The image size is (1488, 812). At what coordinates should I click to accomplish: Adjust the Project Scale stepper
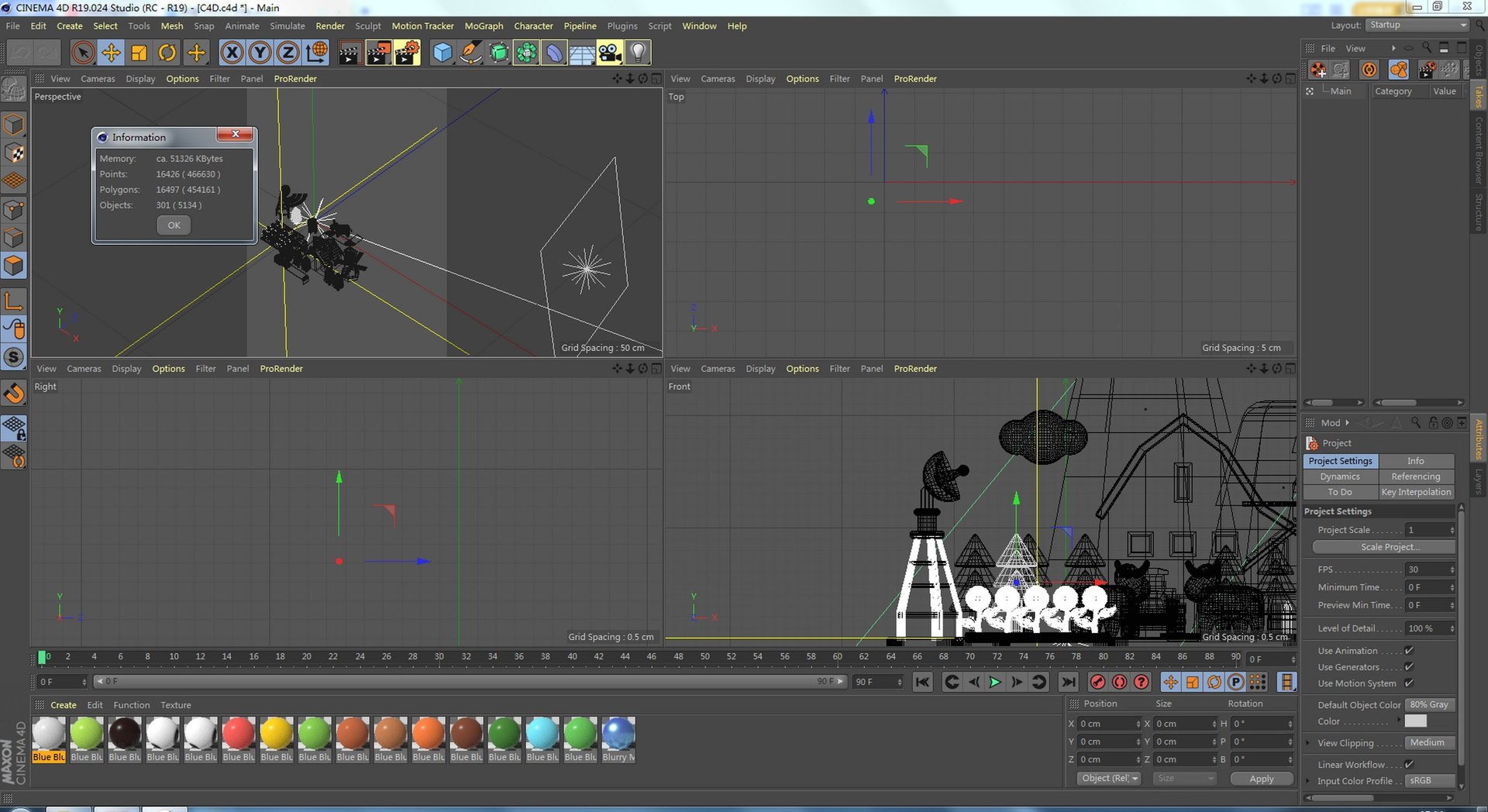[x=1452, y=530]
